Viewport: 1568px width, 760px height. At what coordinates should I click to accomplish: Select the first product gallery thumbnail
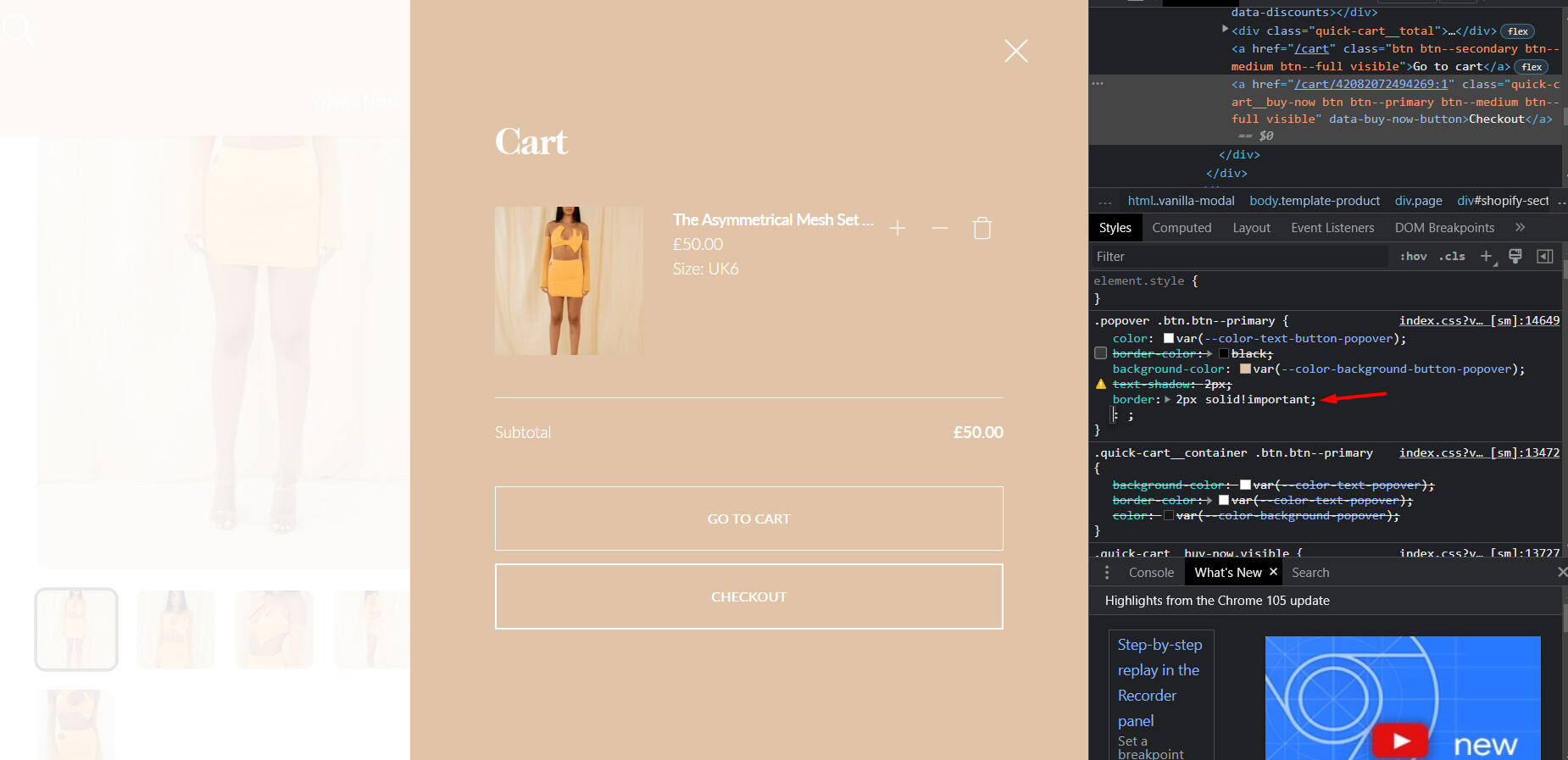(x=76, y=630)
